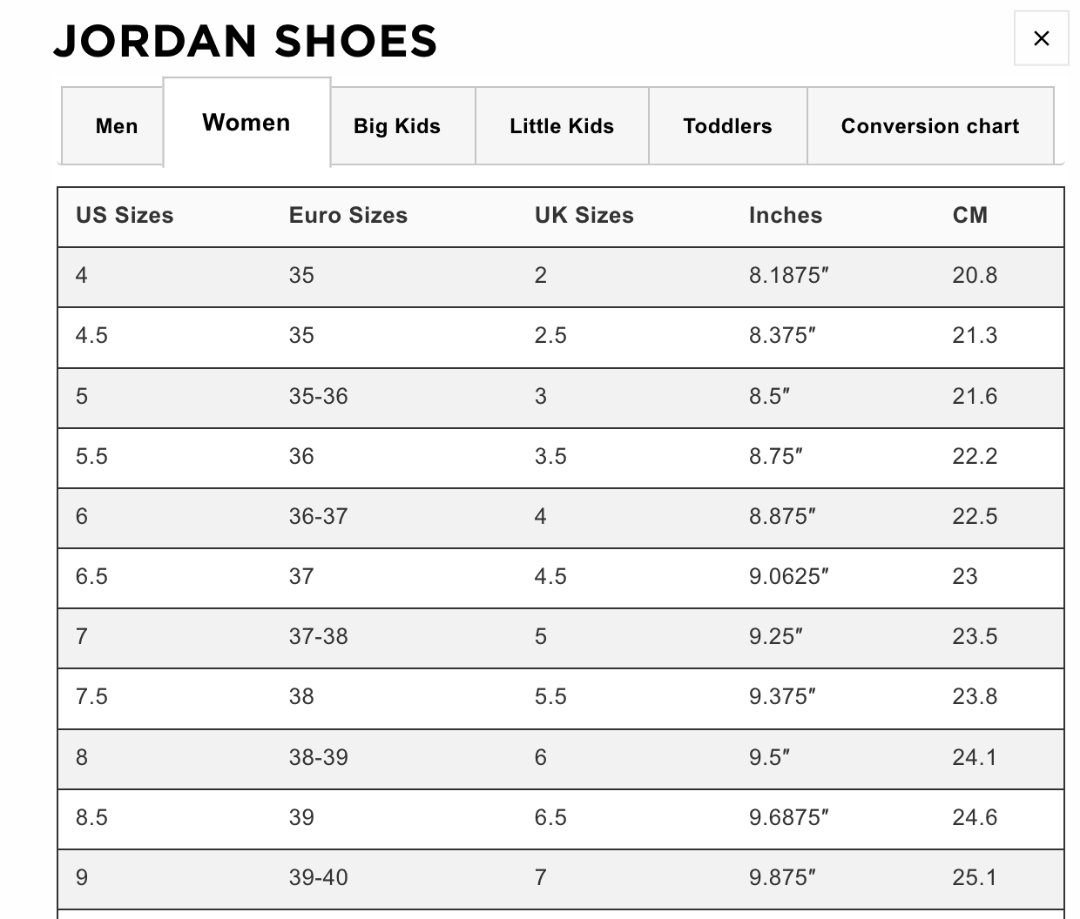Select the Women tab
Viewport: 1080px width, 919px height.
pyautogui.click(x=246, y=123)
